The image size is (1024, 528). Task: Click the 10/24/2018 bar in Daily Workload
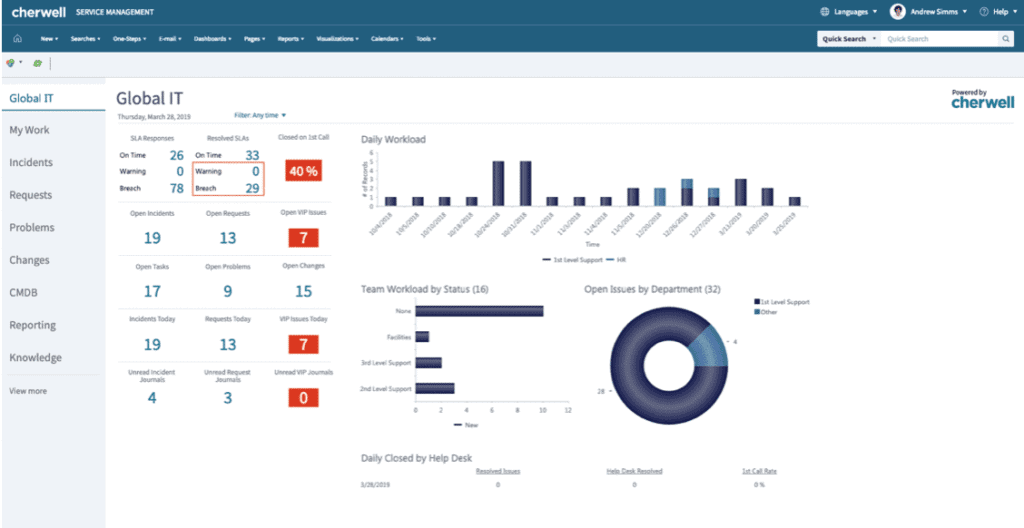click(x=498, y=184)
